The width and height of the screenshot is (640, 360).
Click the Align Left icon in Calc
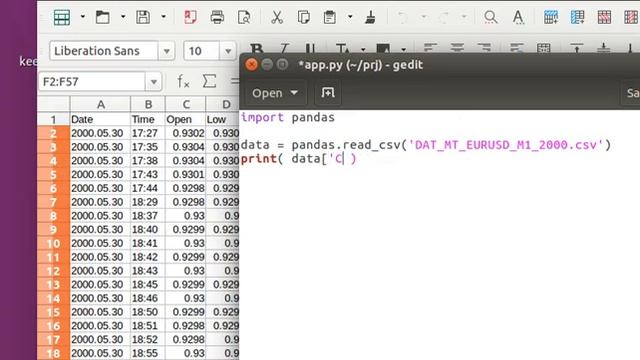tap(430, 48)
